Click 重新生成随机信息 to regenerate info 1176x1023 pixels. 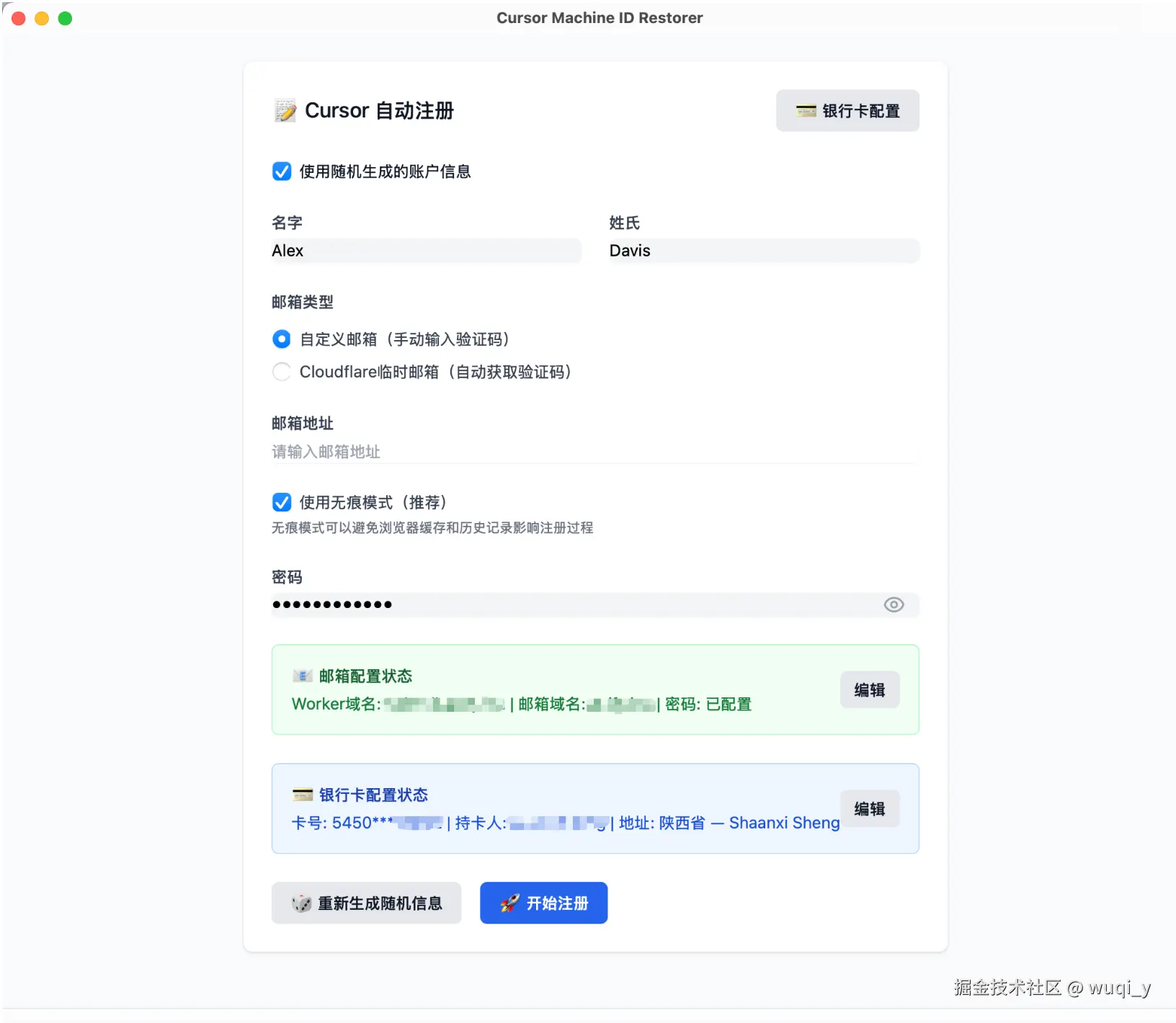pyautogui.click(x=366, y=903)
